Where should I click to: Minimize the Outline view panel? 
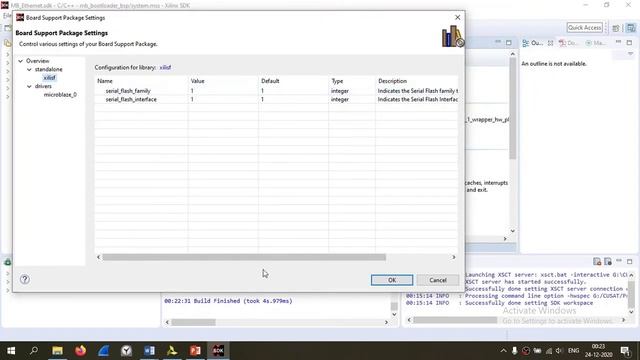(618, 42)
